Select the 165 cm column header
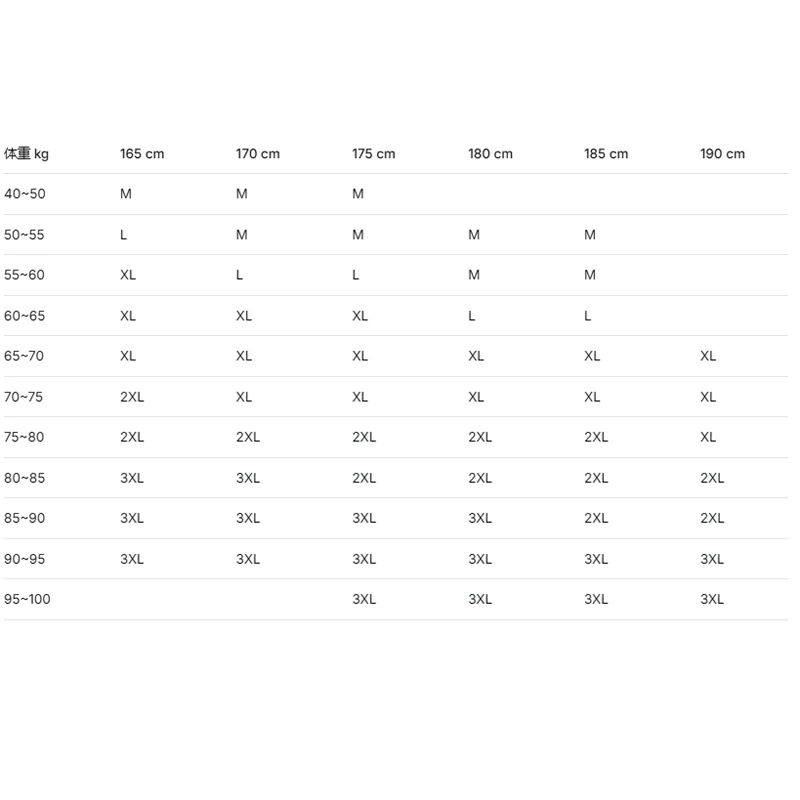 tap(142, 154)
